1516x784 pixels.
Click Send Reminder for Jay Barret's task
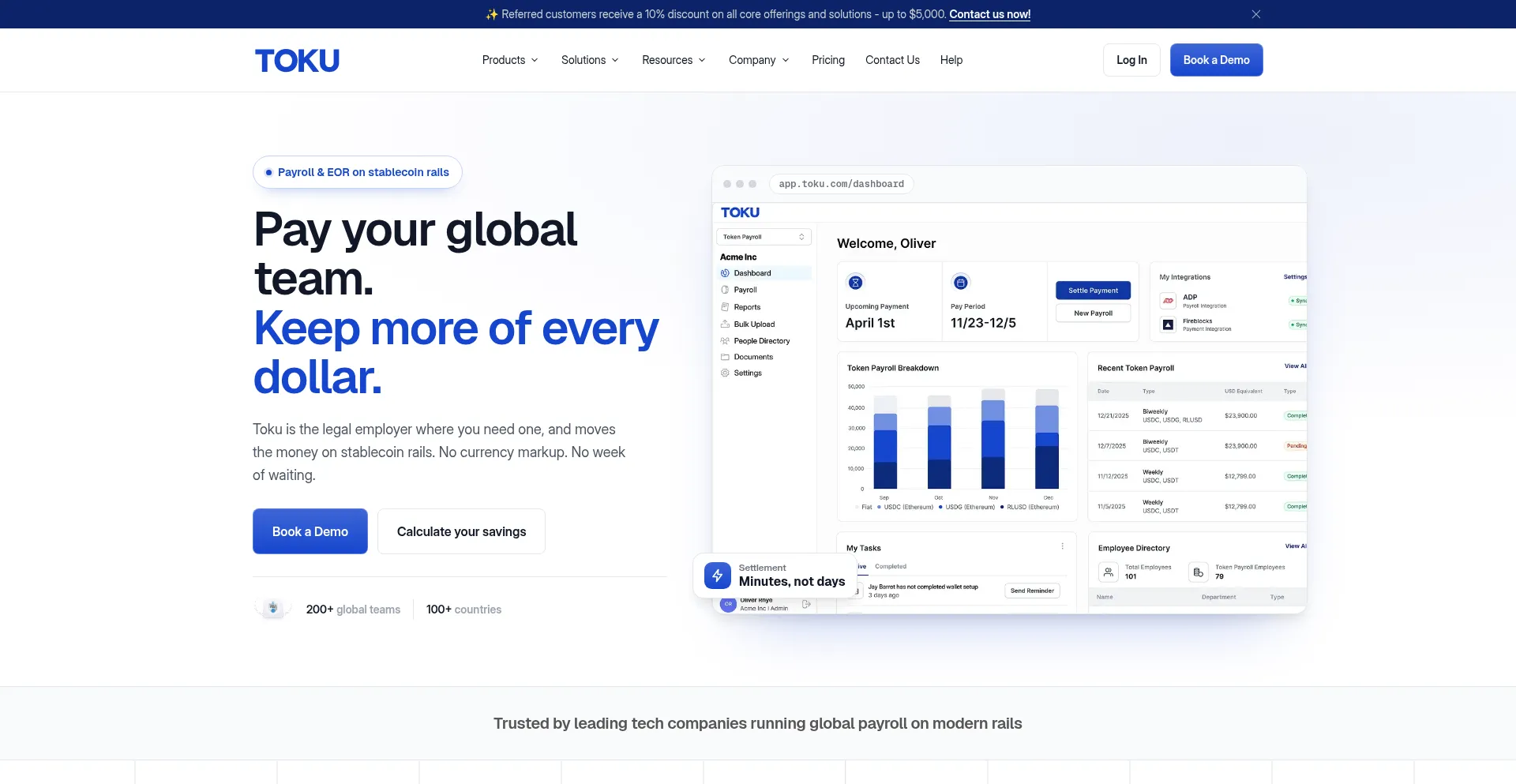[1032, 591]
